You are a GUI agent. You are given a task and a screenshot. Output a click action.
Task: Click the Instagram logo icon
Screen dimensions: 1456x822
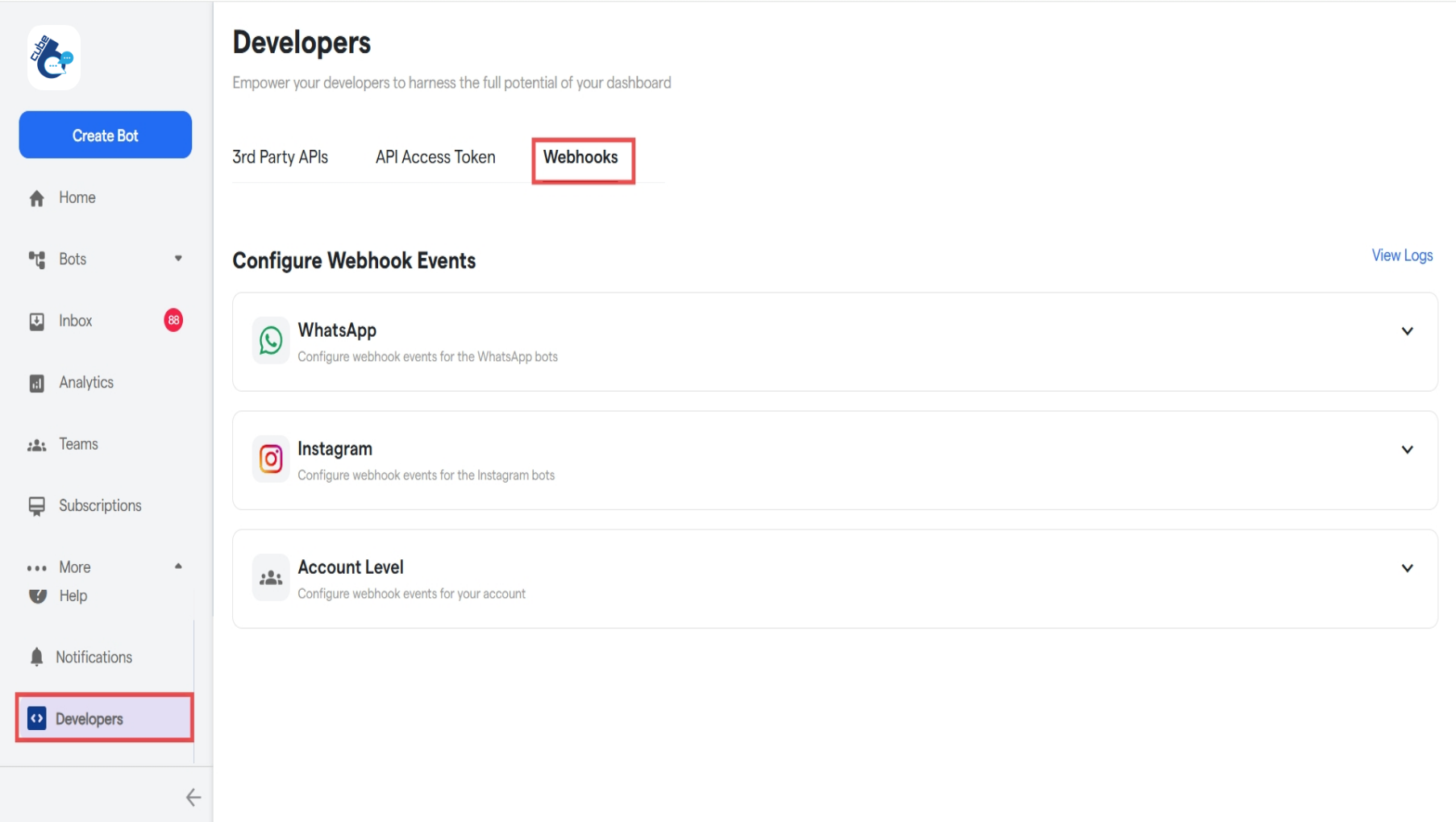271,459
